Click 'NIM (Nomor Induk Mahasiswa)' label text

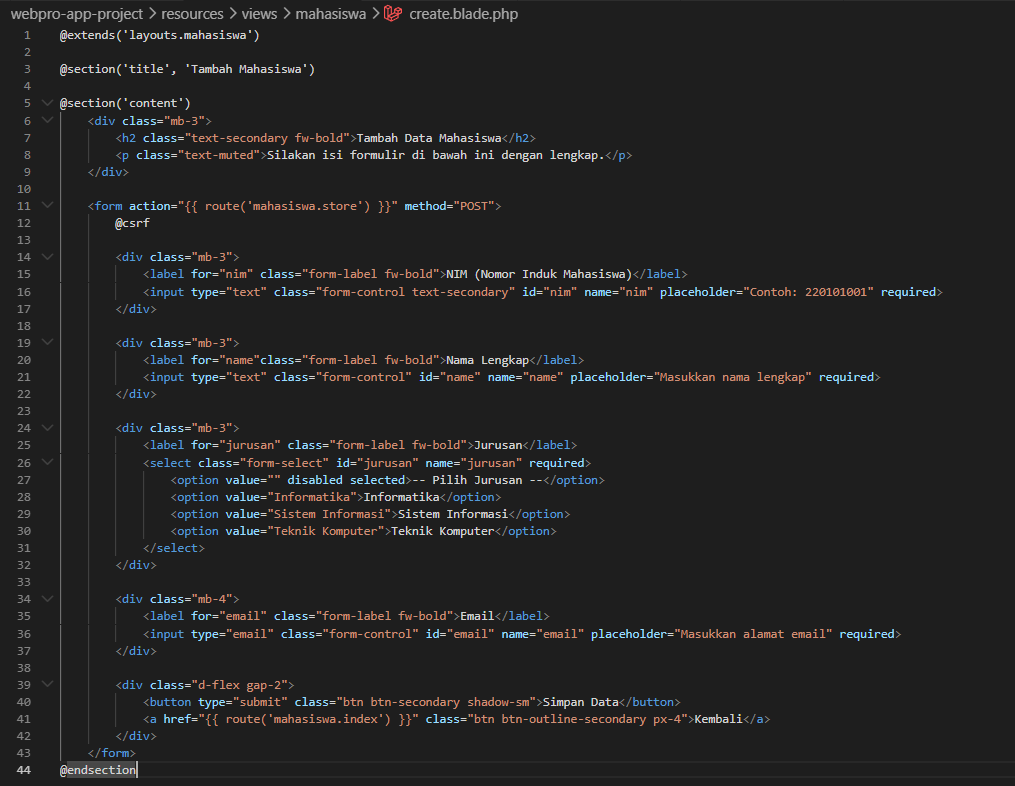pos(540,274)
